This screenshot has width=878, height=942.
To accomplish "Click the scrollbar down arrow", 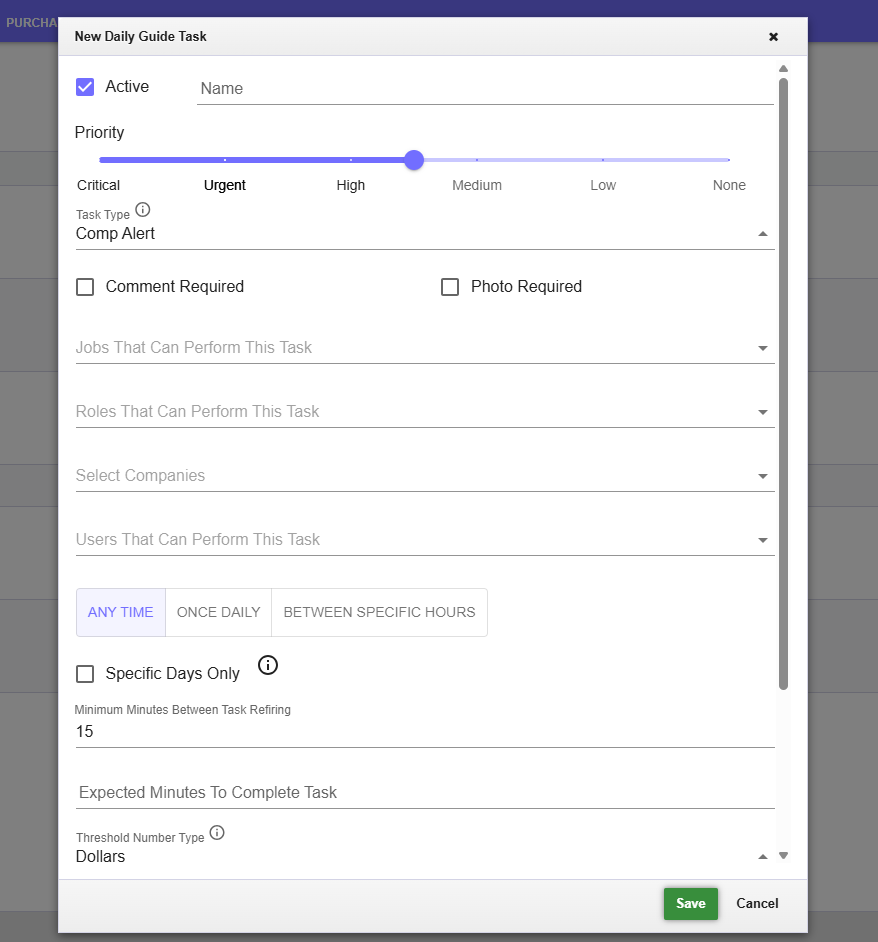I will [x=783, y=856].
